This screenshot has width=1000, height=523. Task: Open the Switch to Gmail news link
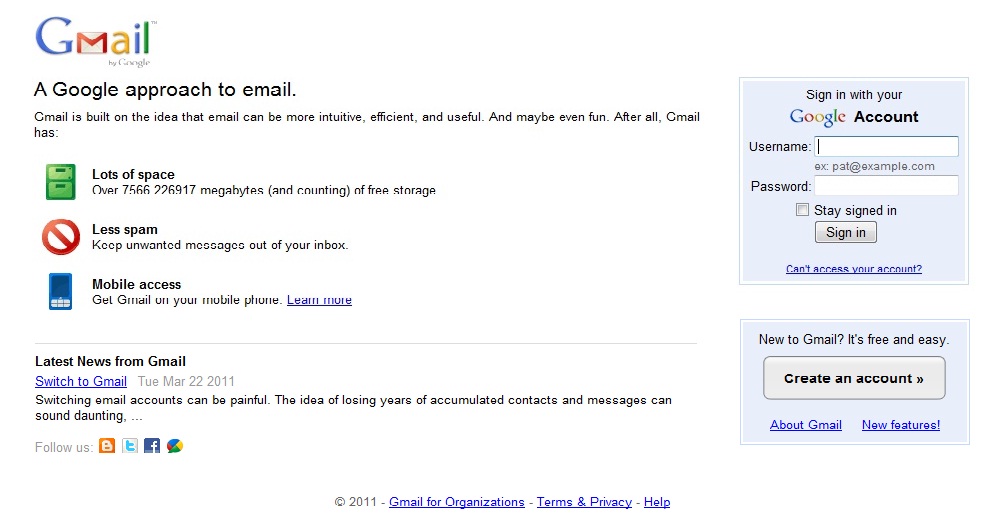pos(81,381)
